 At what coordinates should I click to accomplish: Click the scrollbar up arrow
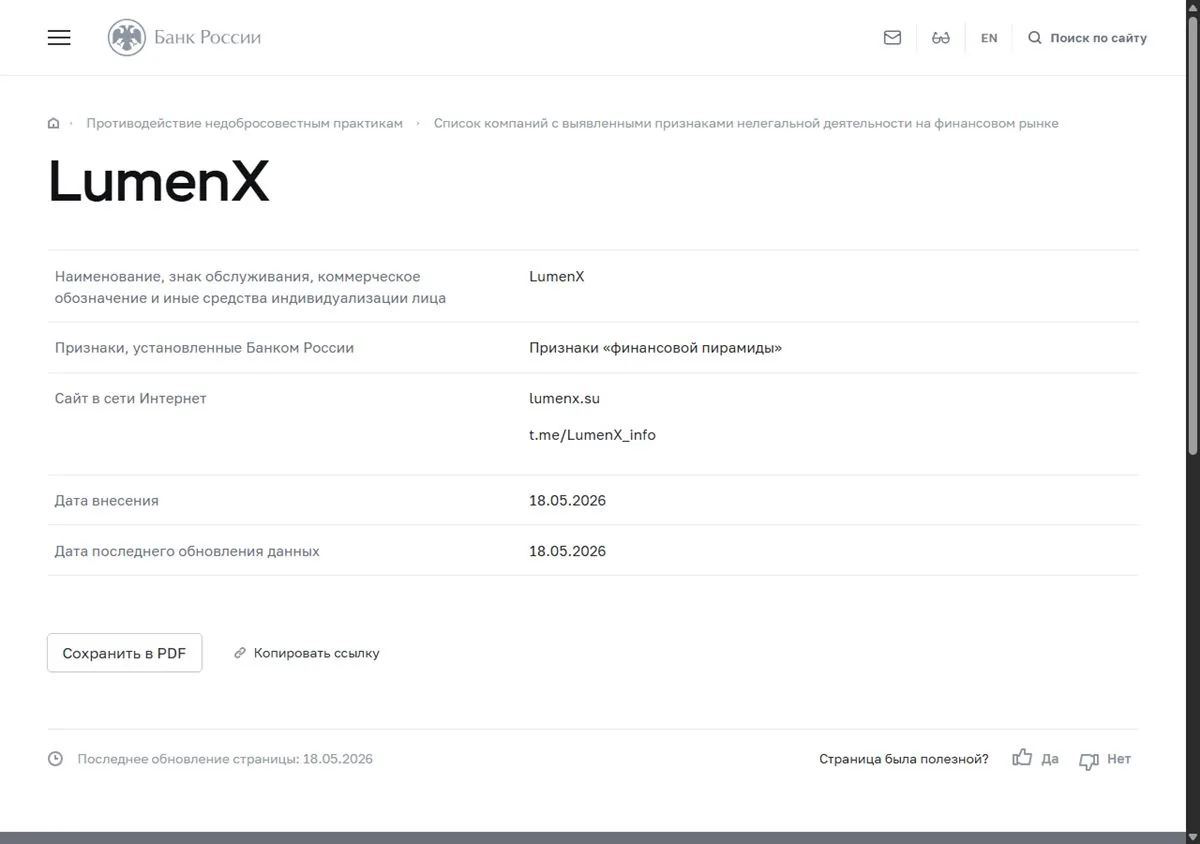pyautogui.click(x=1192, y=7)
